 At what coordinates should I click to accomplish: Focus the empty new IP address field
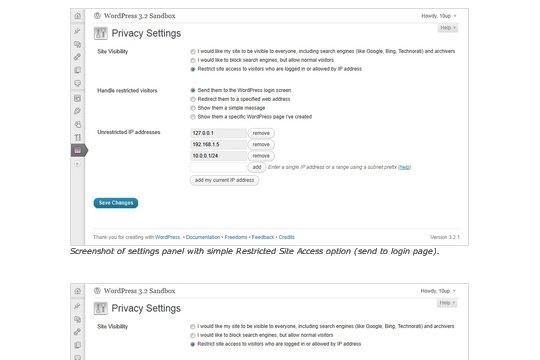218,167
